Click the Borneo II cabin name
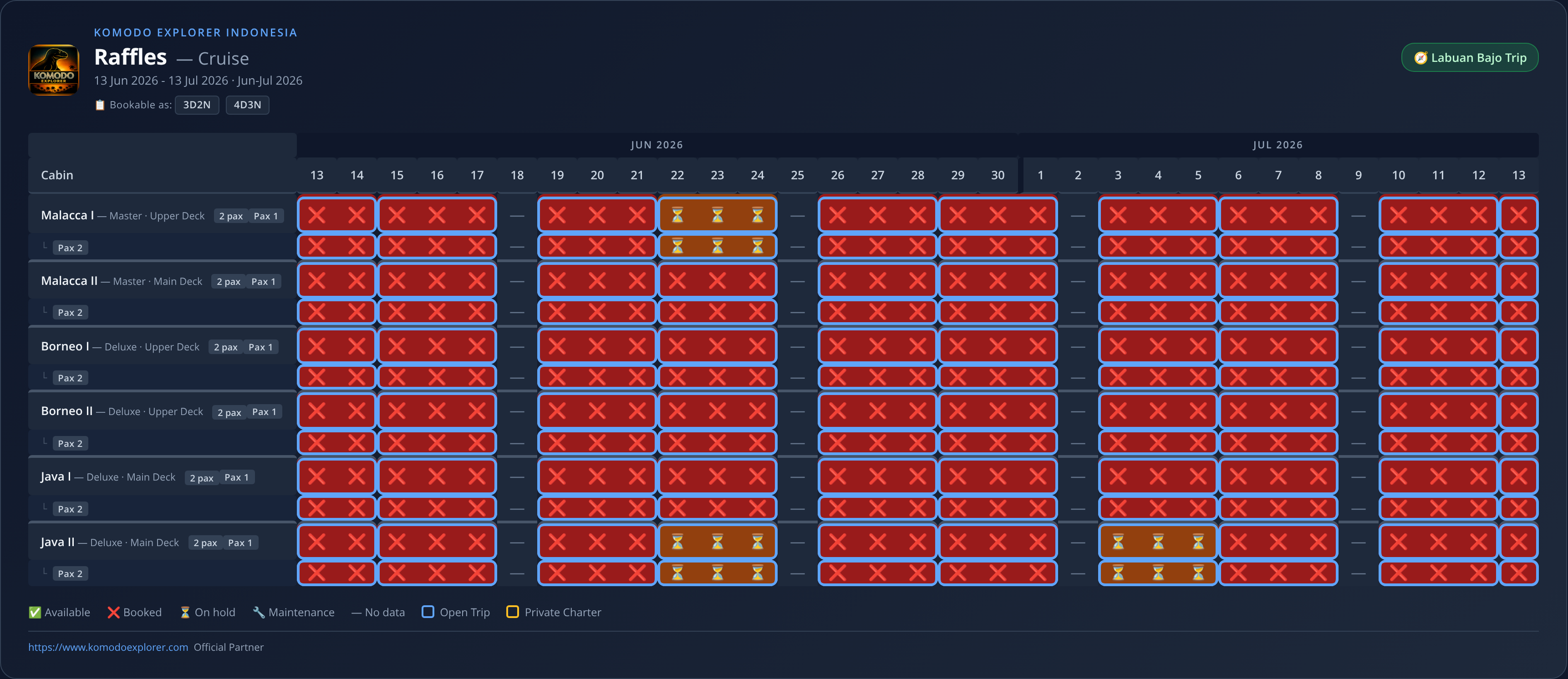 66,411
